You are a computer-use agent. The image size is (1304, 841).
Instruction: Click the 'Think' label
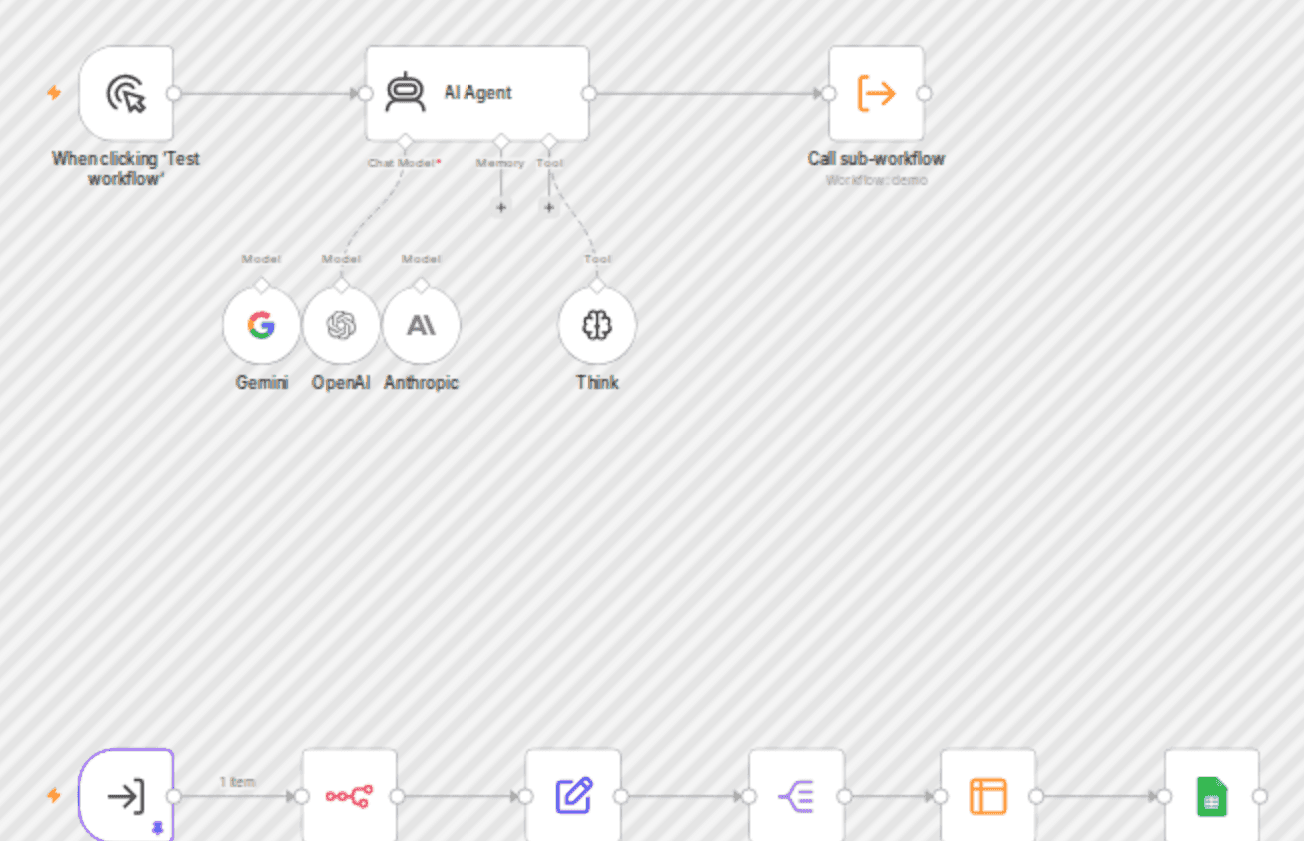click(x=597, y=382)
